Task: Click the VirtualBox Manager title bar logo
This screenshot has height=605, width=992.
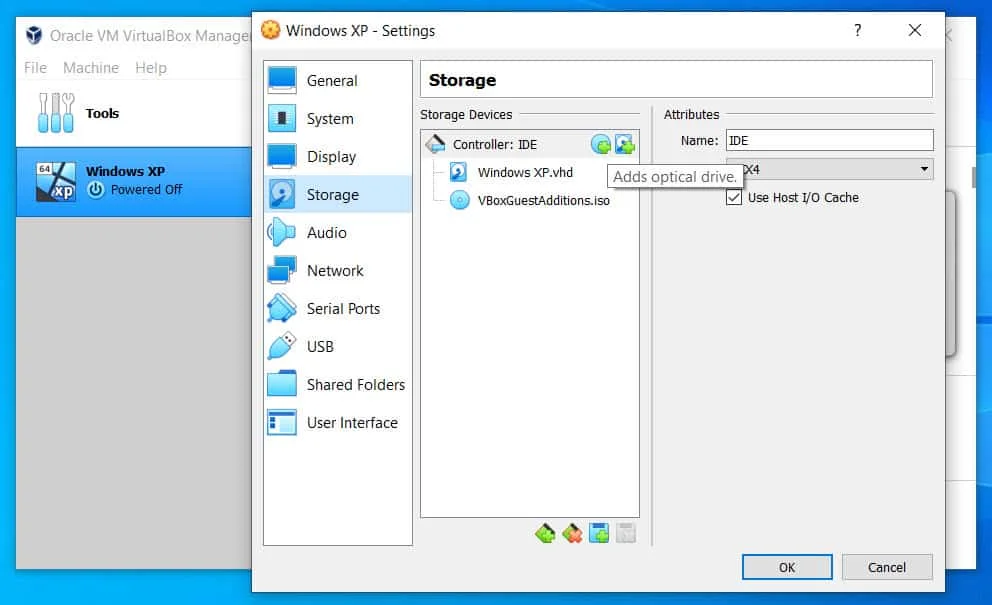Action: 34,35
